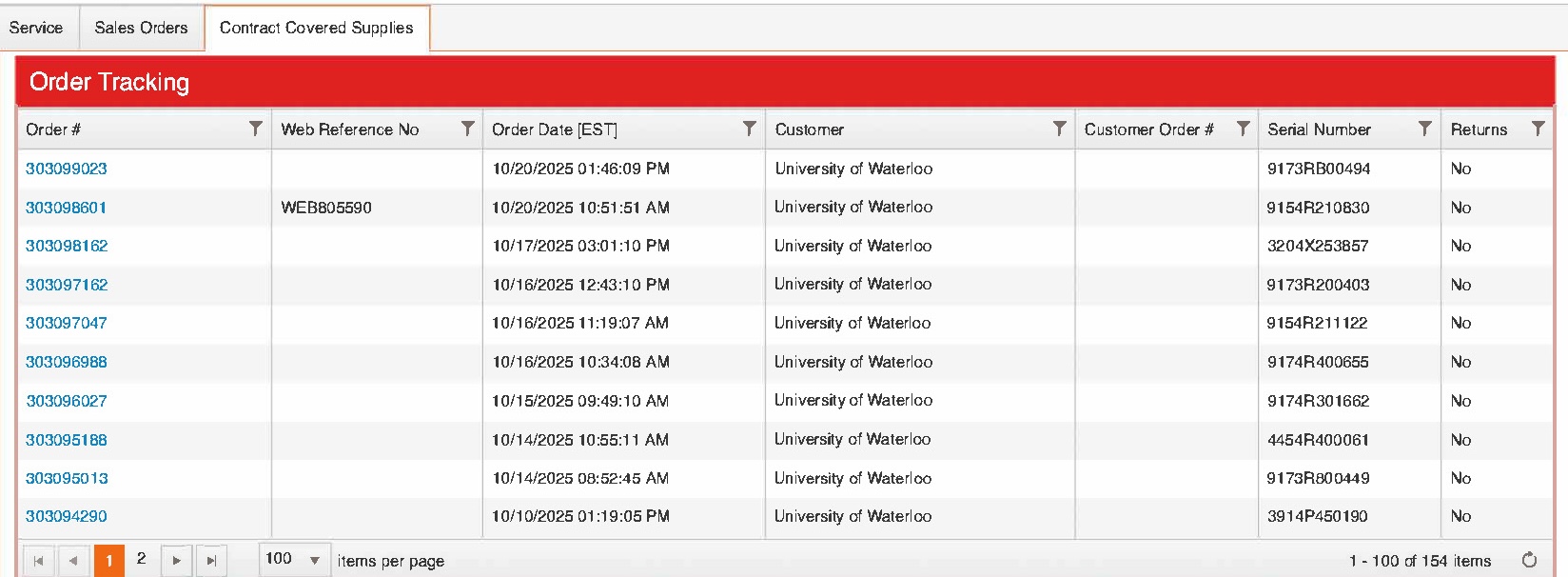Sort by the Order Date [EST] header
This screenshot has width=1568, height=577.
(555, 129)
